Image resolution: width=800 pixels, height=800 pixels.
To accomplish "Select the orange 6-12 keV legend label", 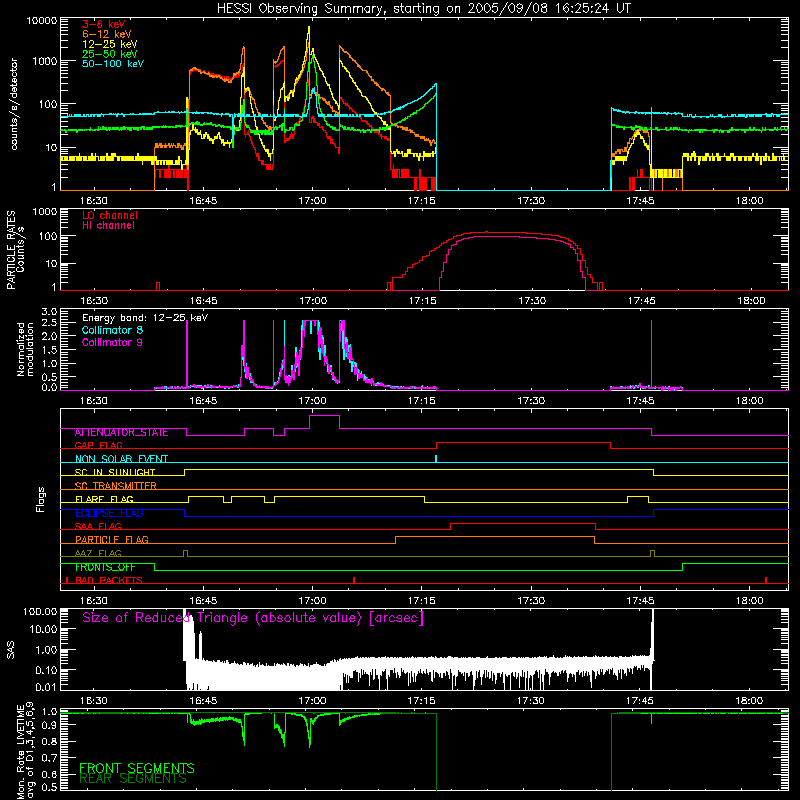I will (x=107, y=34).
